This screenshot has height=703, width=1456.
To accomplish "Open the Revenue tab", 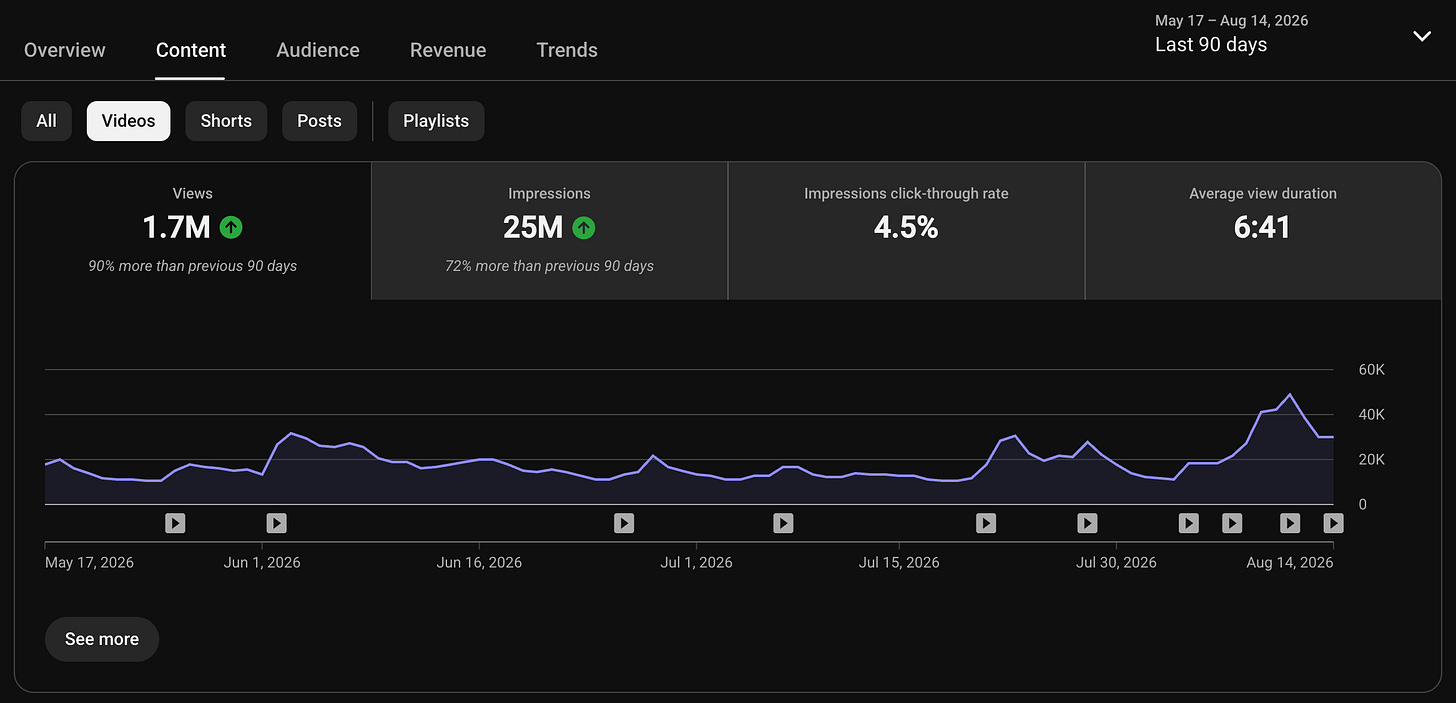I will click(x=448, y=50).
